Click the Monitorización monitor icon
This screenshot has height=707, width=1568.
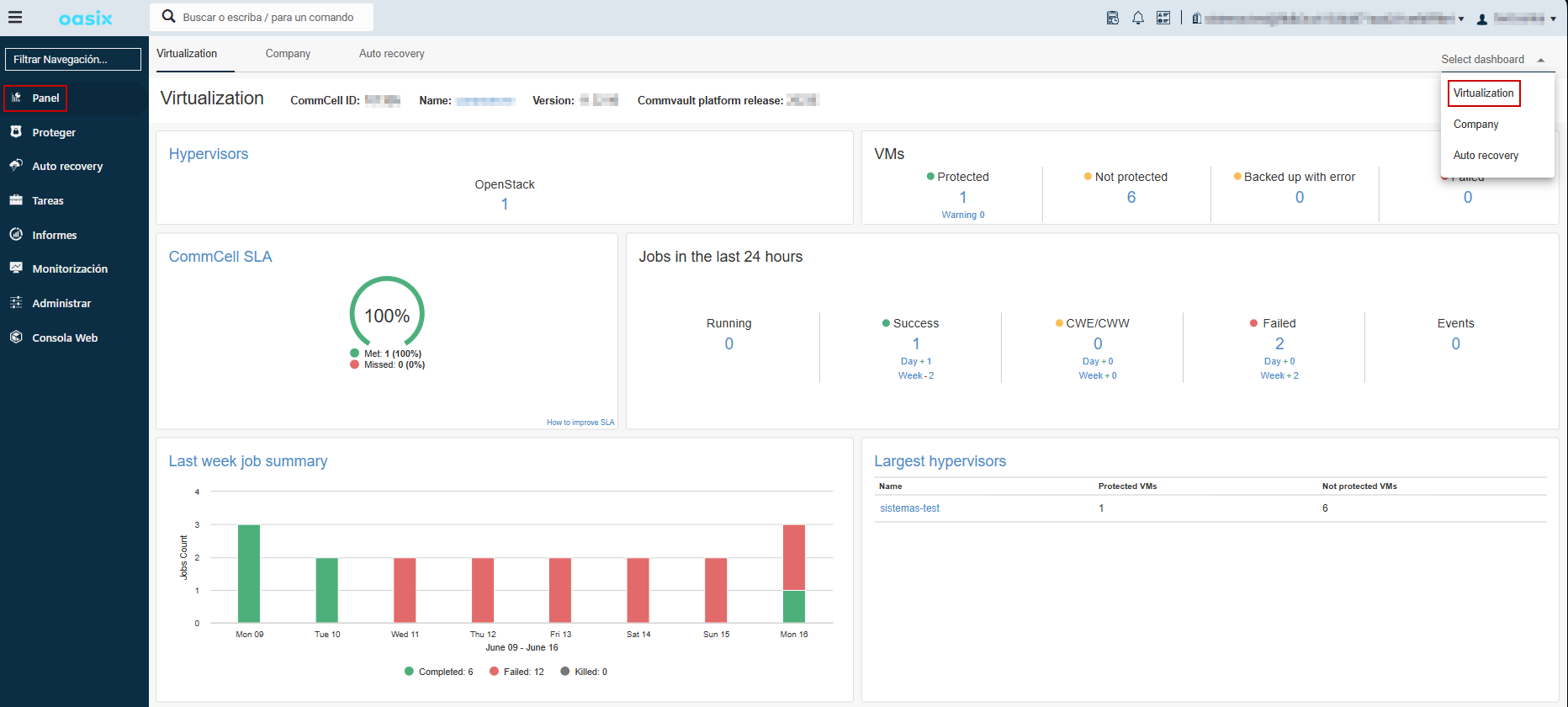[x=16, y=268]
